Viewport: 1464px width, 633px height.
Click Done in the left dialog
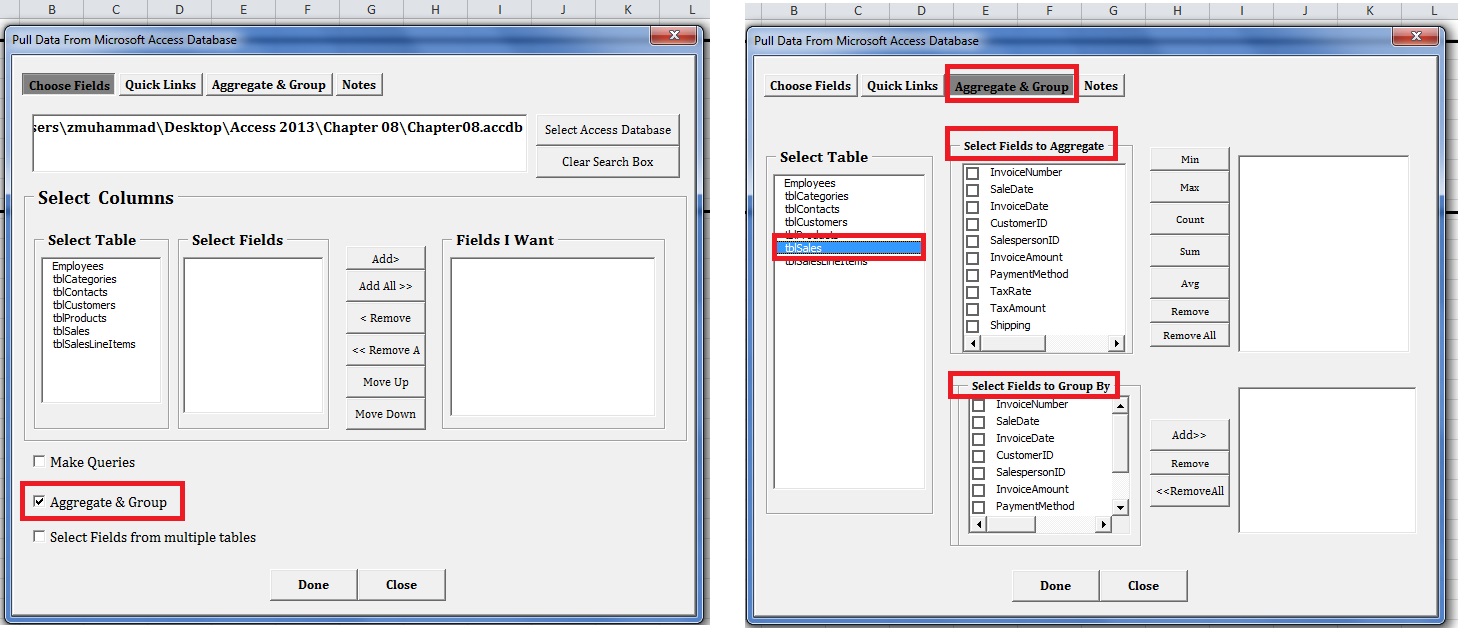click(x=313, y=585)
